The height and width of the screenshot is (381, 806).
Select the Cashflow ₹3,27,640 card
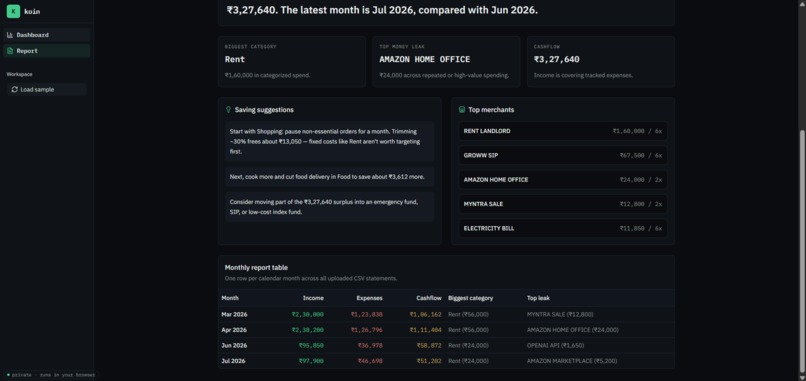[x=600, y=62]
